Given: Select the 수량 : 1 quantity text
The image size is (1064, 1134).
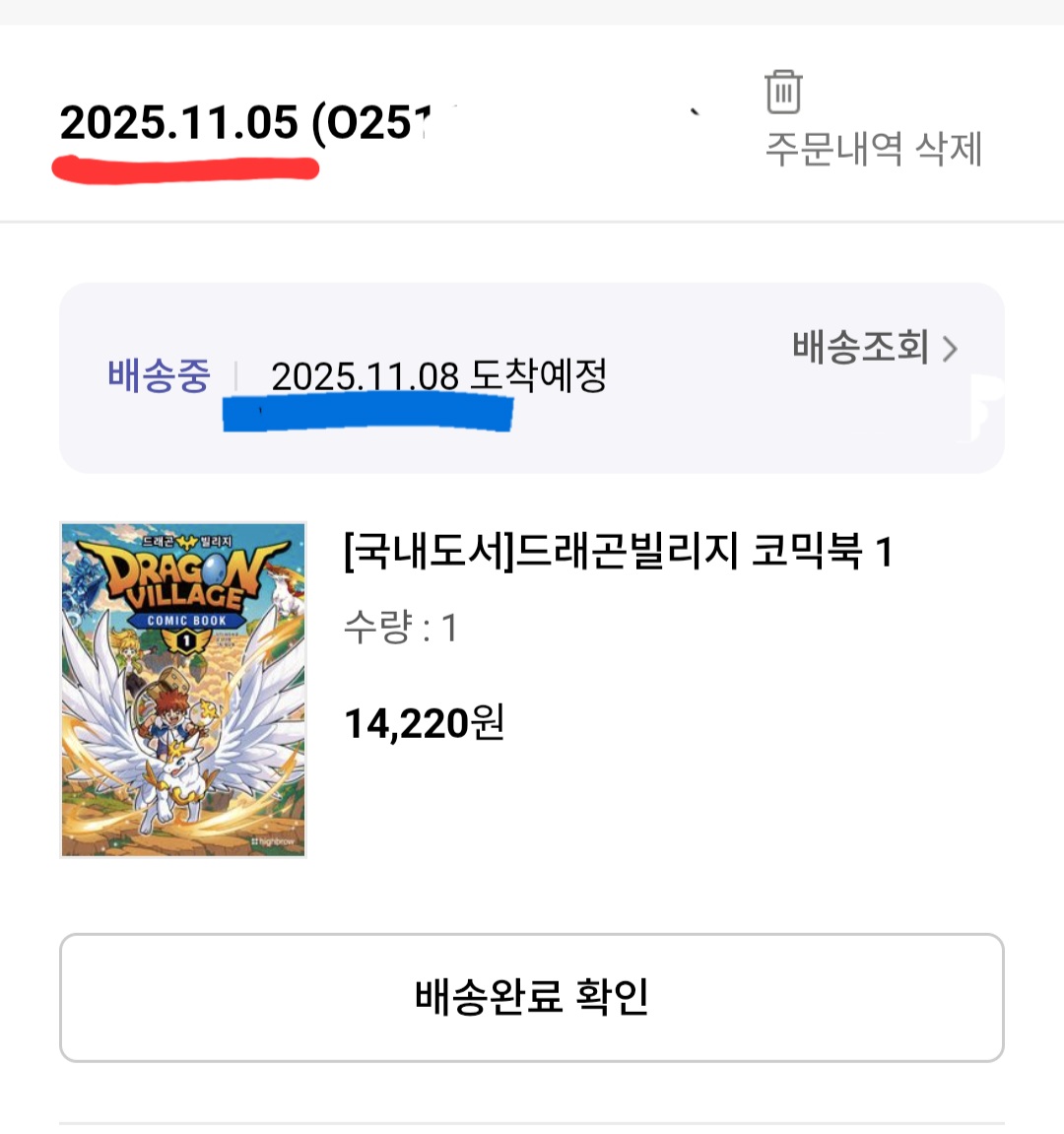Looking at the screenshot, I should point(400,628).
